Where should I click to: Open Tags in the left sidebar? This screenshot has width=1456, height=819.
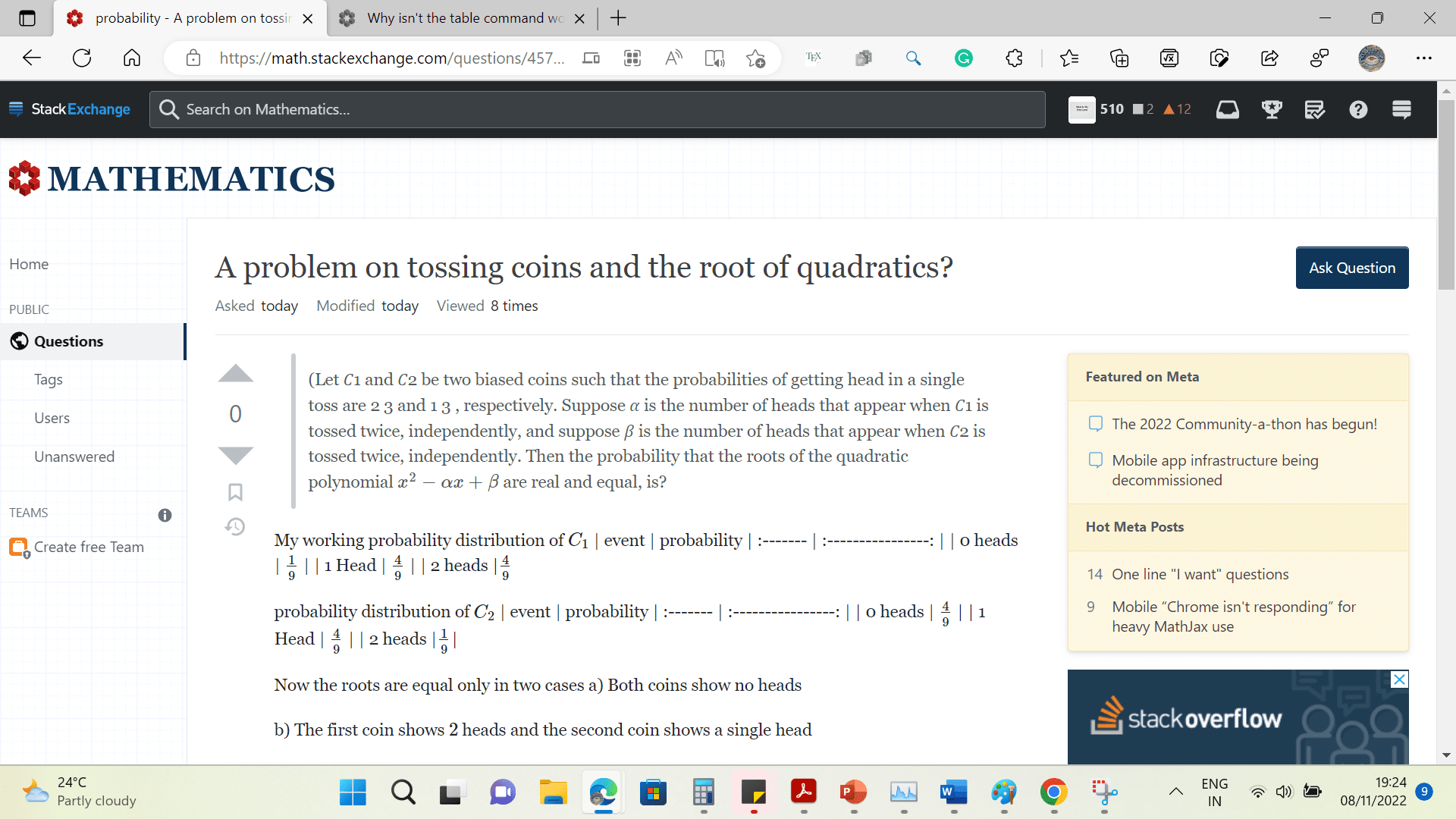[49, 379]
